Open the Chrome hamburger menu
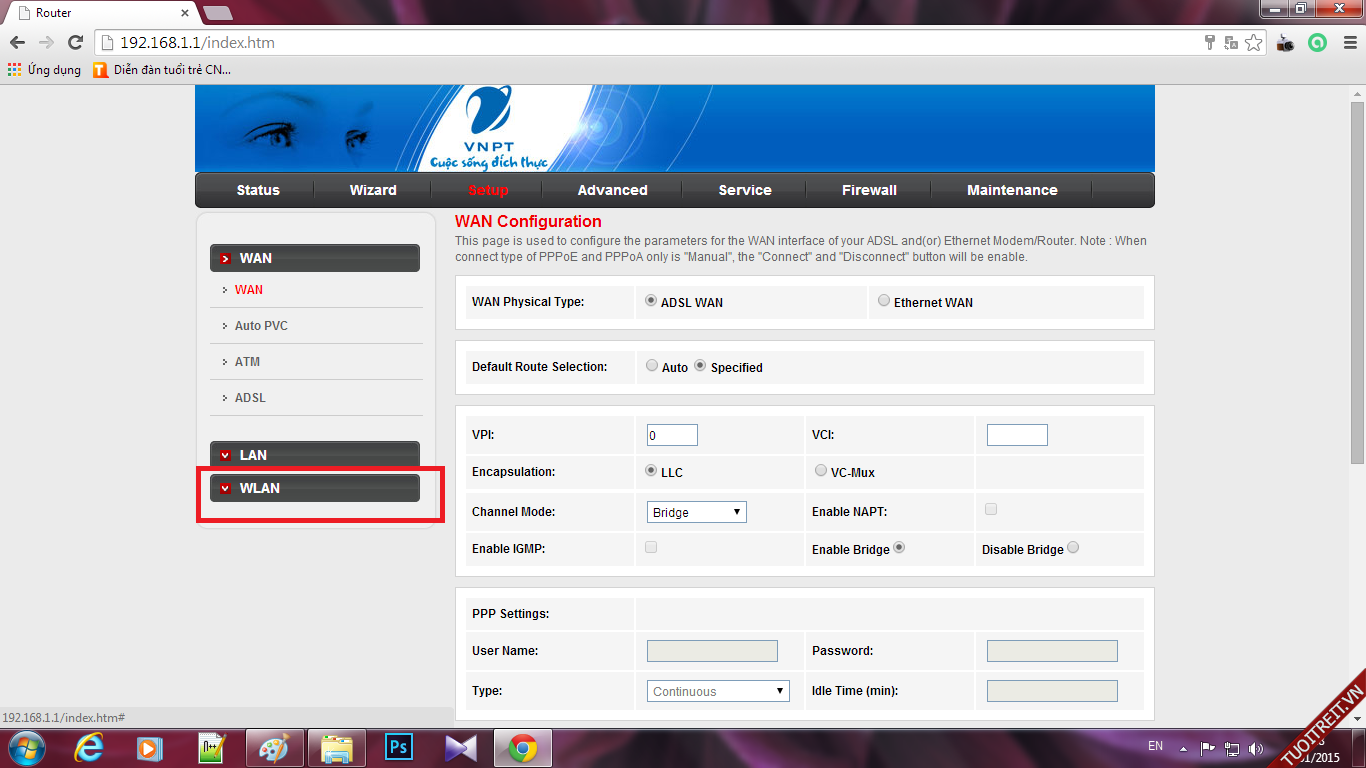1366x768 pixels. click(1346, 43)
